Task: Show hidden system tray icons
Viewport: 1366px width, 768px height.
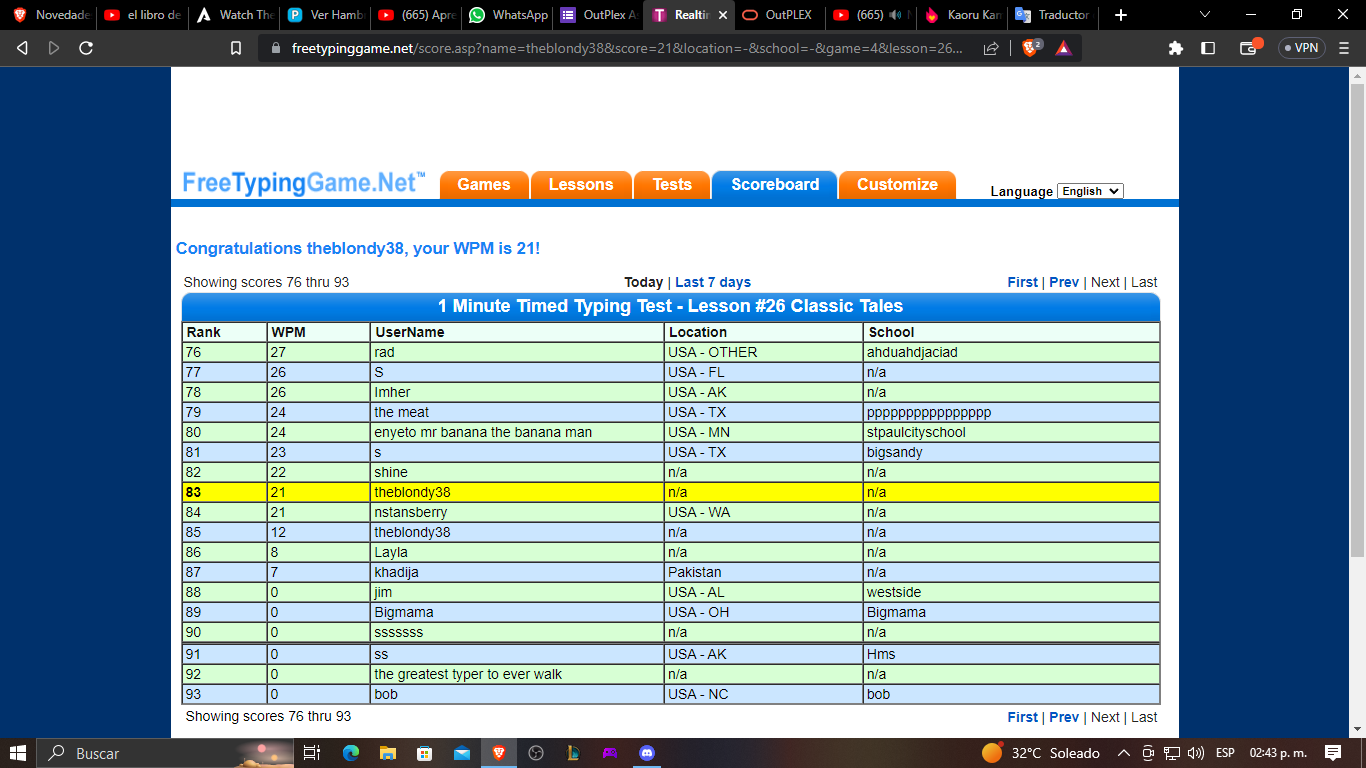Action: click(x=1124, y=753)
